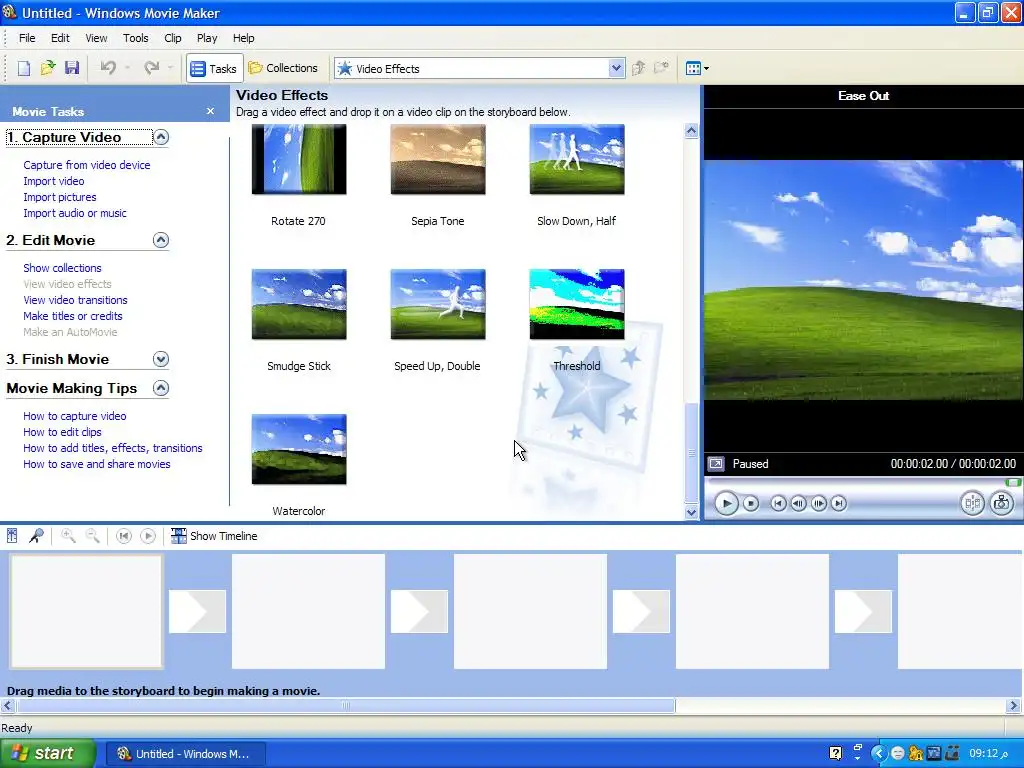This screenshot has width=1024, height=768.
Task: Select the Smudge Stick effect thumbnail
Action: click(299, 304)
